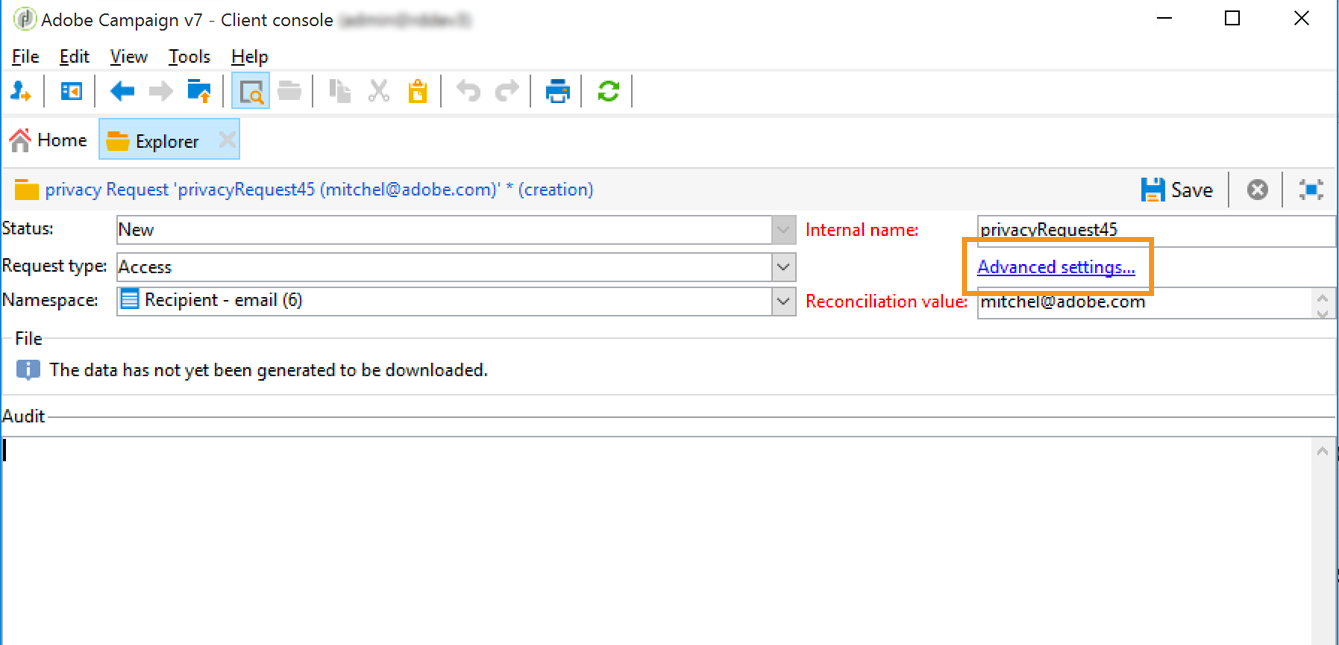Click the Audit section heading
The height and width of the screenshot is (645, 1339).
[23, 416]
